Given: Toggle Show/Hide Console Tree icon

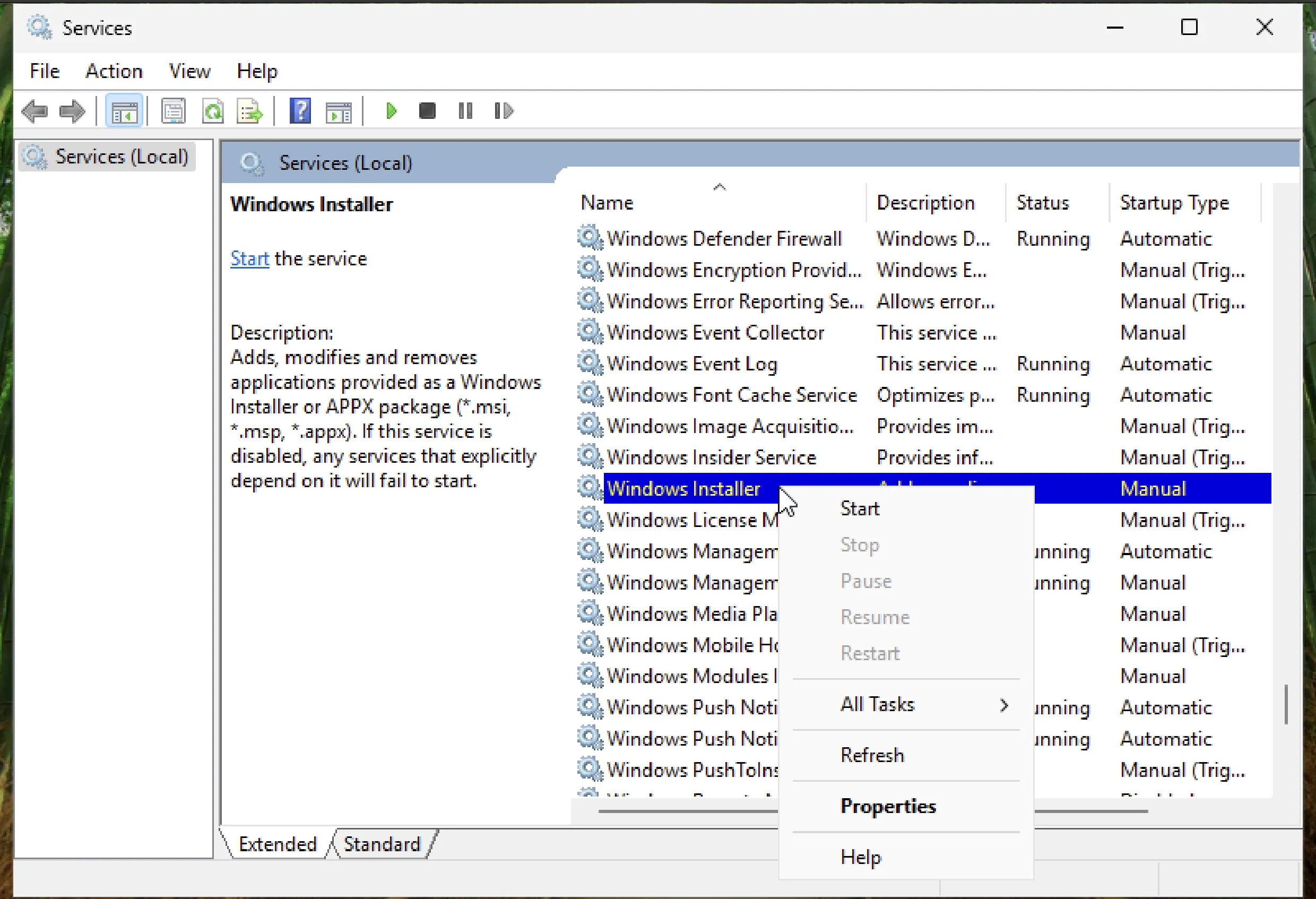Looking at the screenshot, I should click(x=124, y=111).
